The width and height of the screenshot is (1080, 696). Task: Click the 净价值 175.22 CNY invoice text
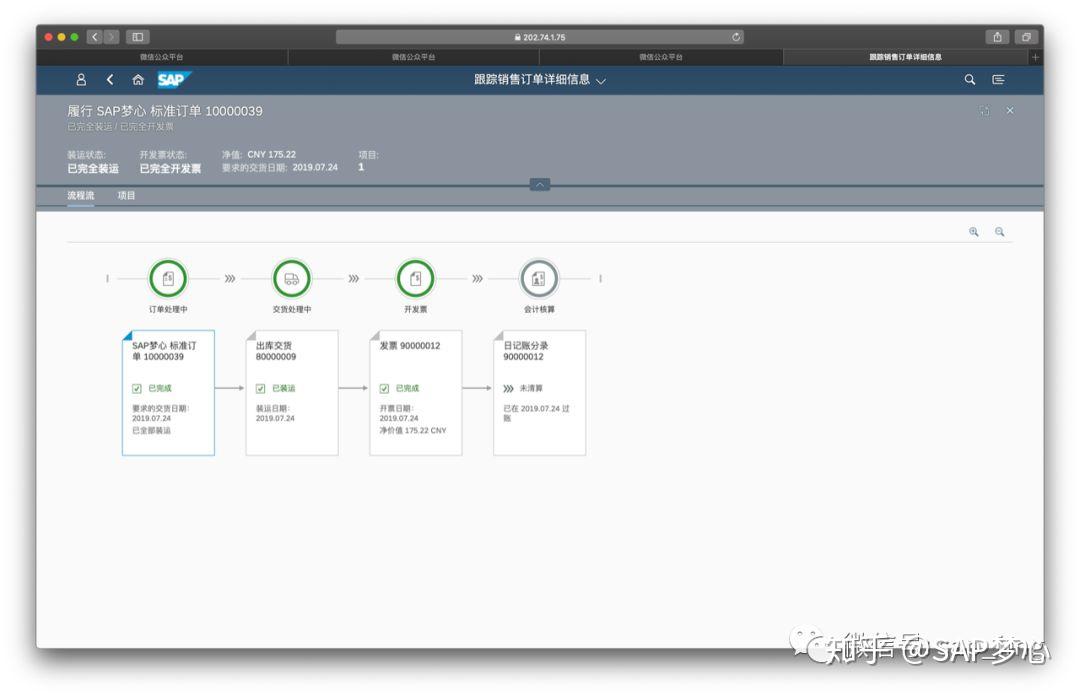(413, 431)
